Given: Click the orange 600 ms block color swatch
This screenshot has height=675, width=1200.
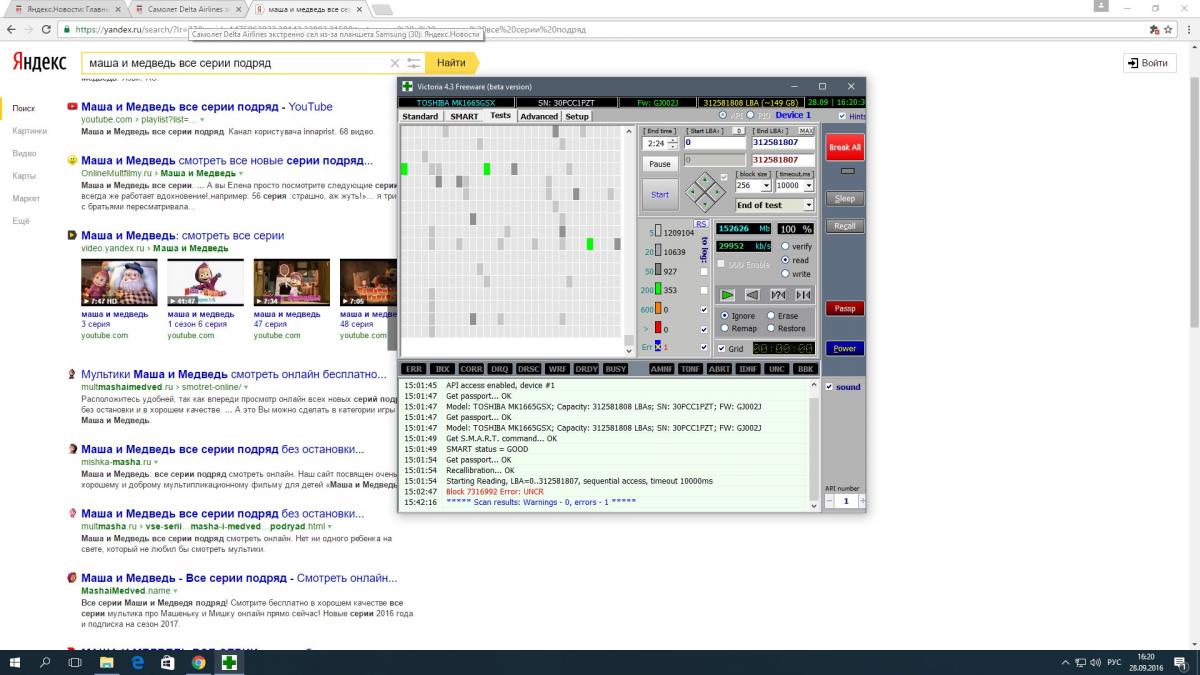Looking at the screenshot, I should [x=657, y=309].
